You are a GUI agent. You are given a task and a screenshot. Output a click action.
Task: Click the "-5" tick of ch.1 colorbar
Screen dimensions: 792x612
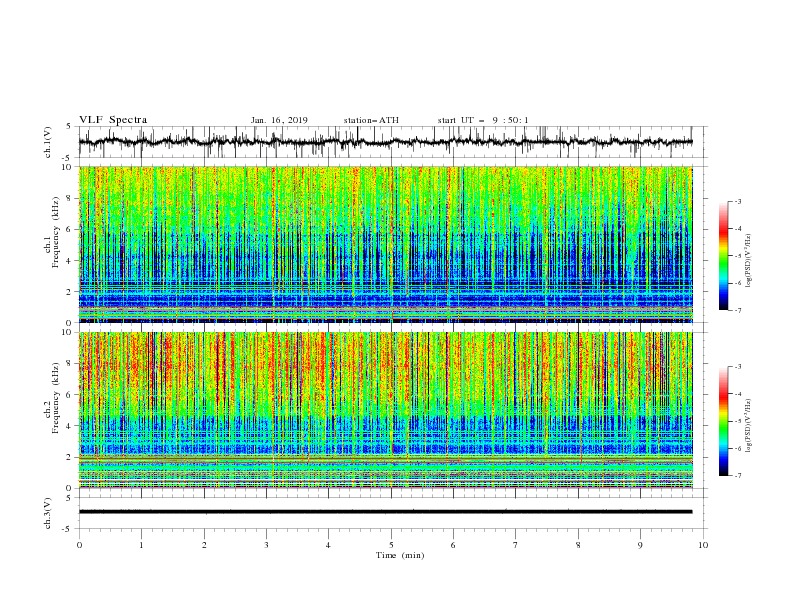[738, 256]
